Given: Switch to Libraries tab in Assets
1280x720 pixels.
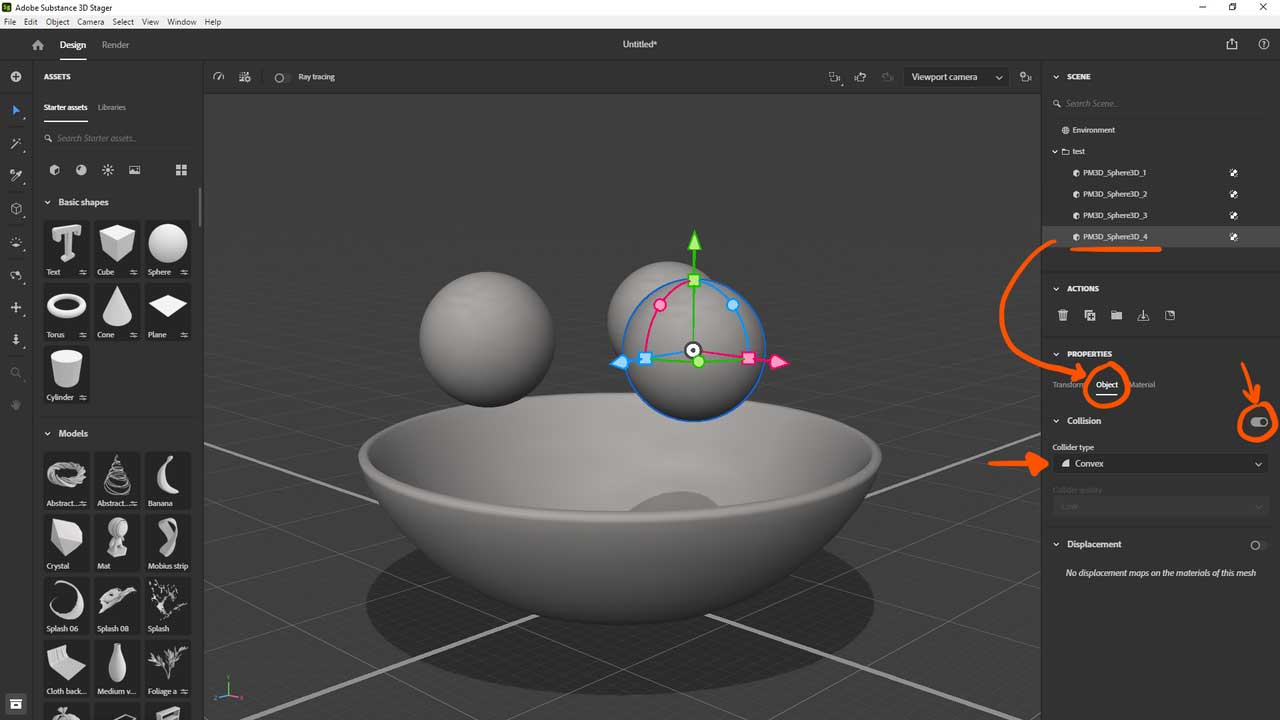Looking at the screenshot, I should 112,107.
